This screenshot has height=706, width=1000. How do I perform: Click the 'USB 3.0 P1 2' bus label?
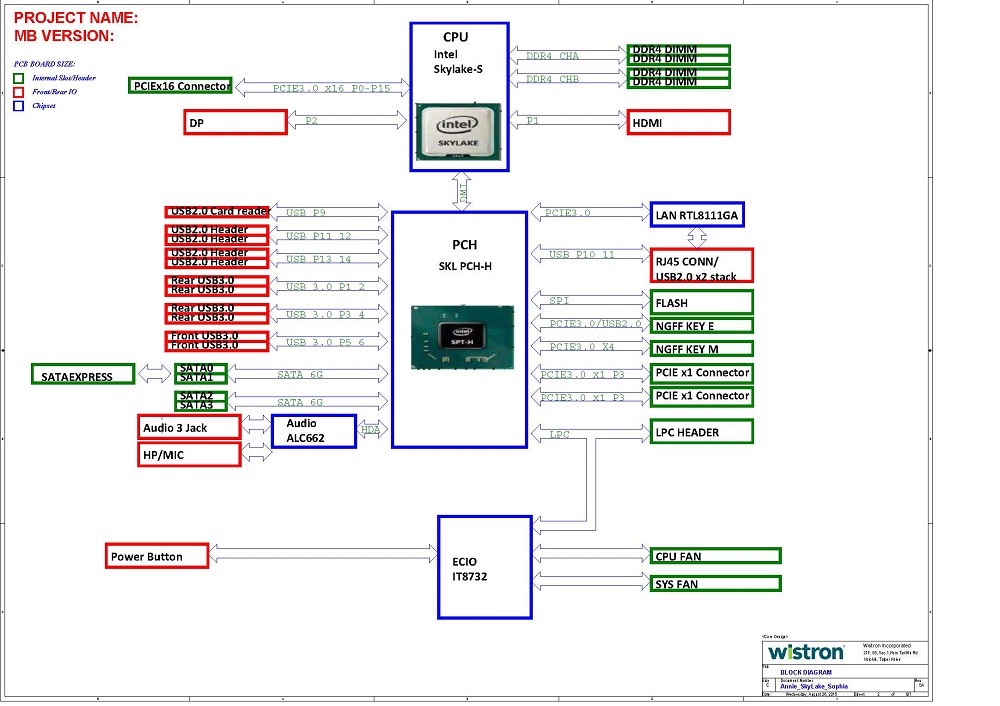click(x=325, y=286)
